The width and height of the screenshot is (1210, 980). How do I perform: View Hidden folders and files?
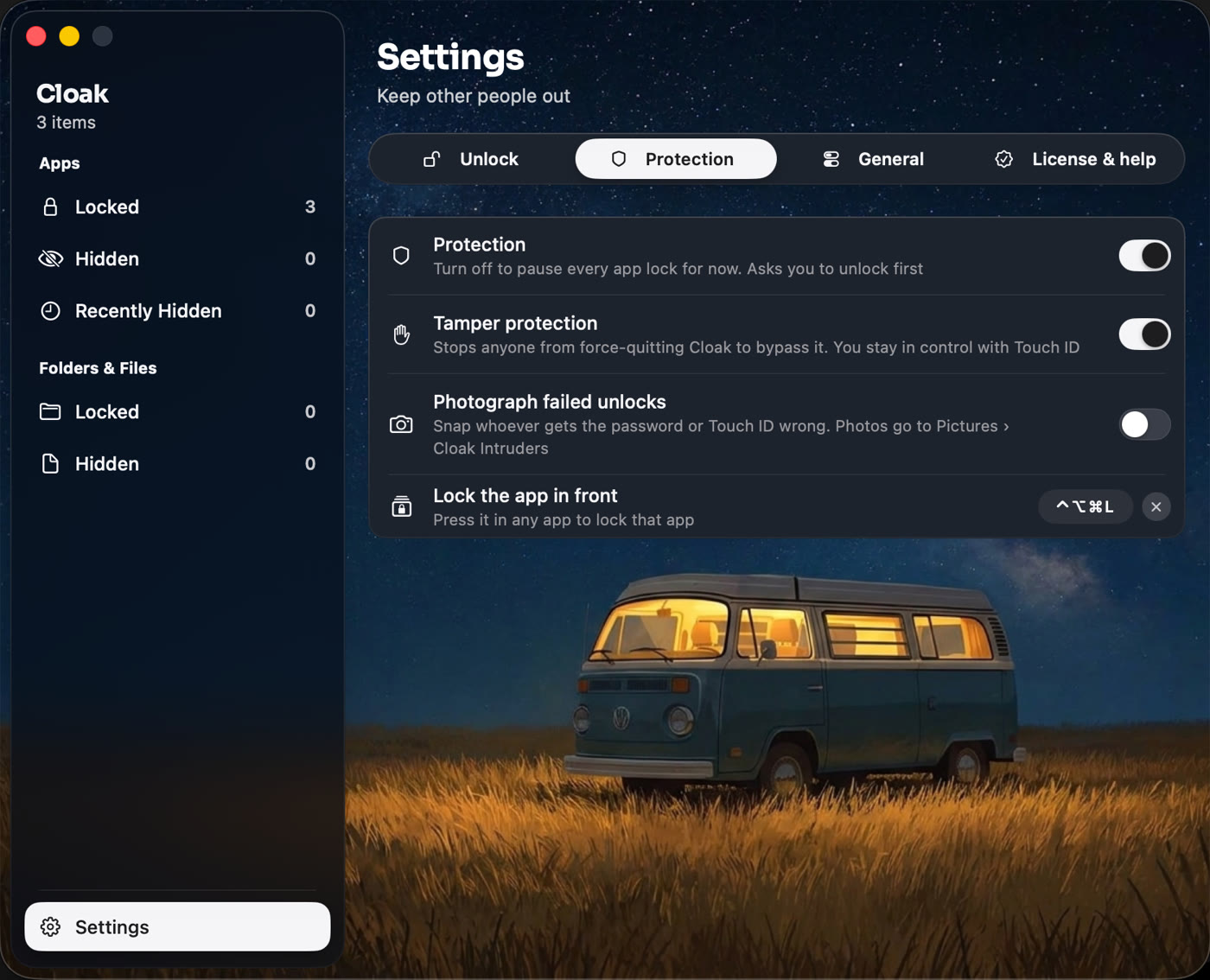click(x=177, y=463)
